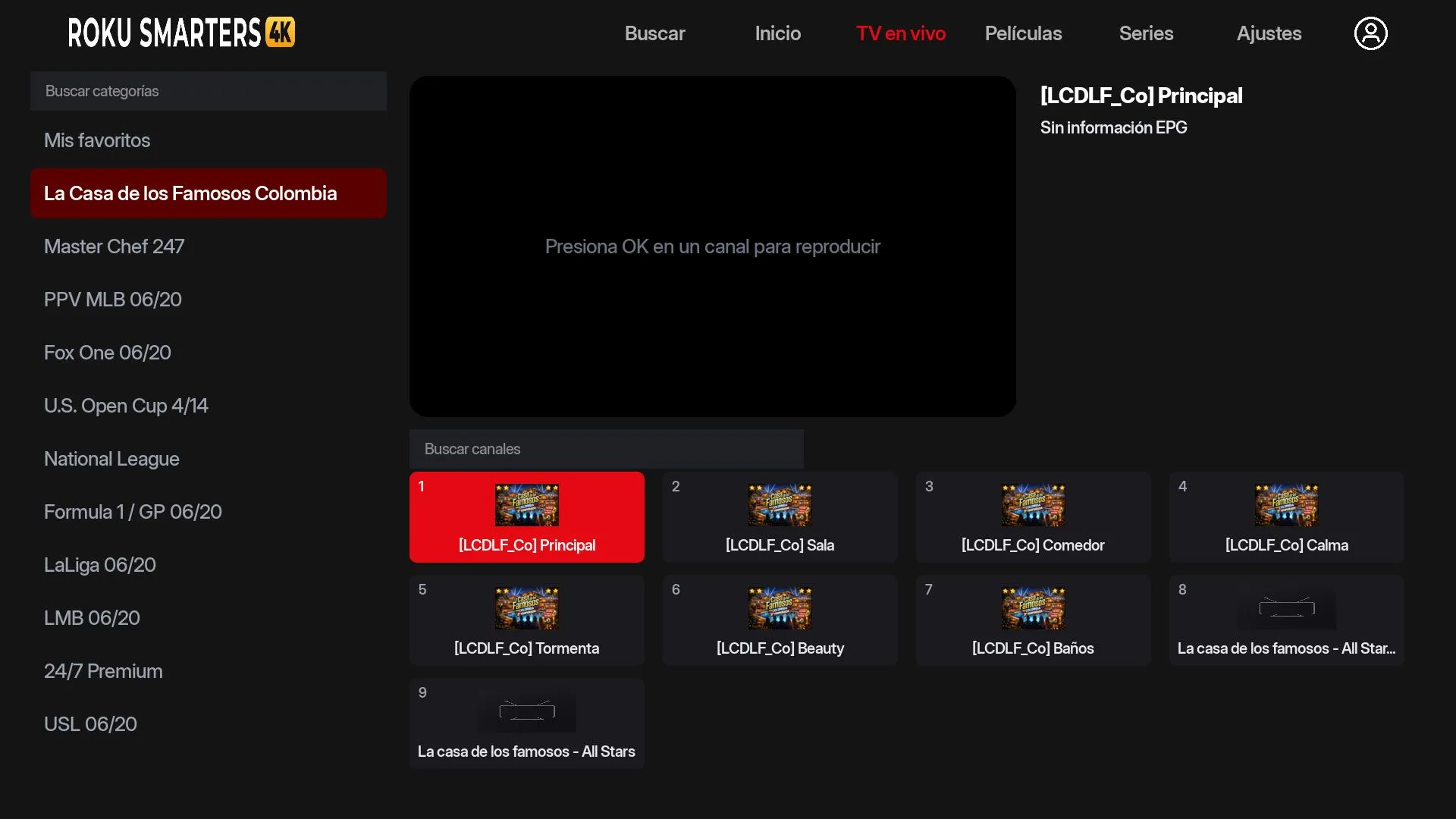The height and width of the screenshot is (819, 1456).
Task: Open the user profile icon
Action: (1370, 33)
